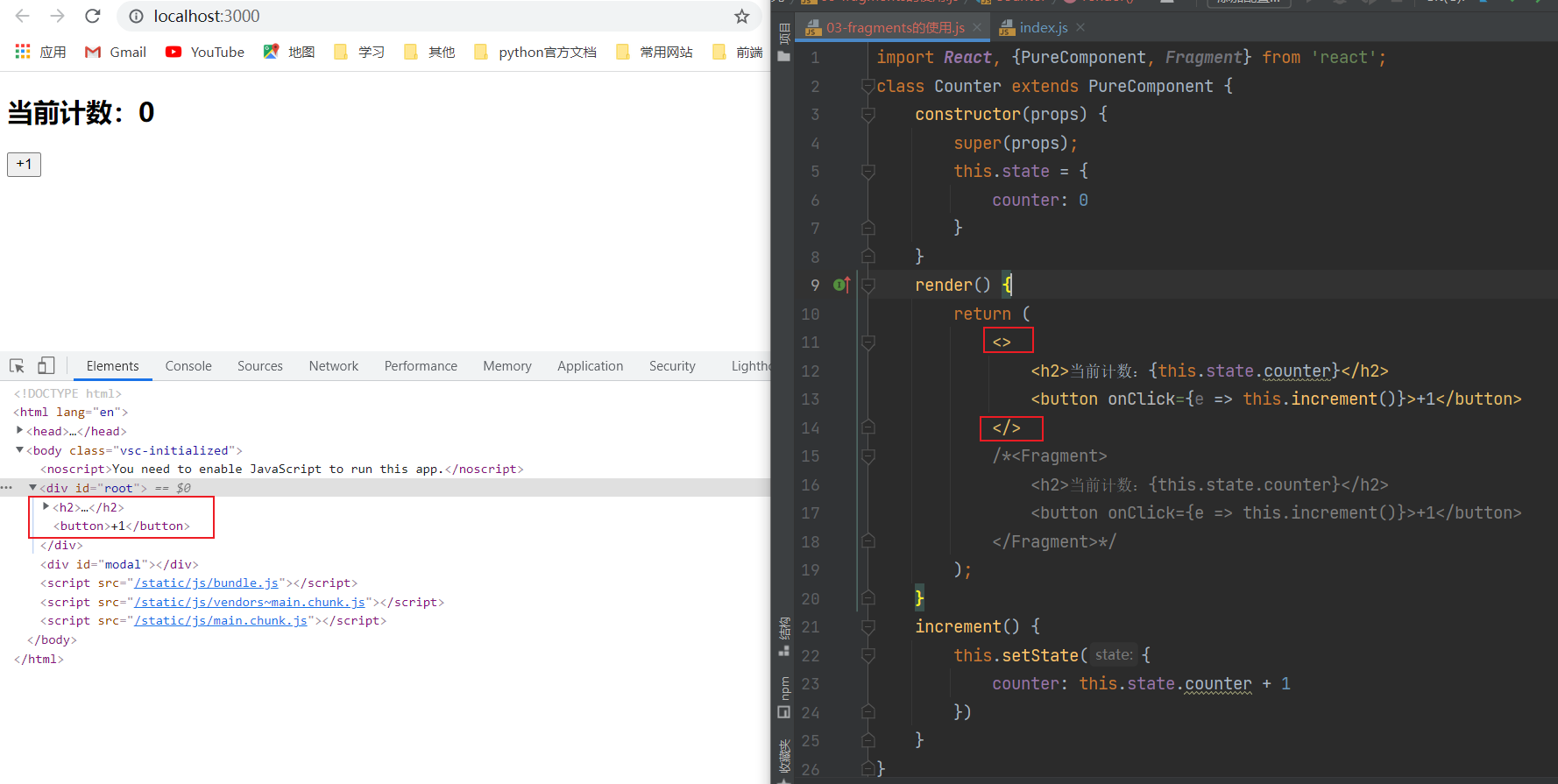Click the override gutter icon on line 9
1558x784 pixels.
(x=841, y=285)
